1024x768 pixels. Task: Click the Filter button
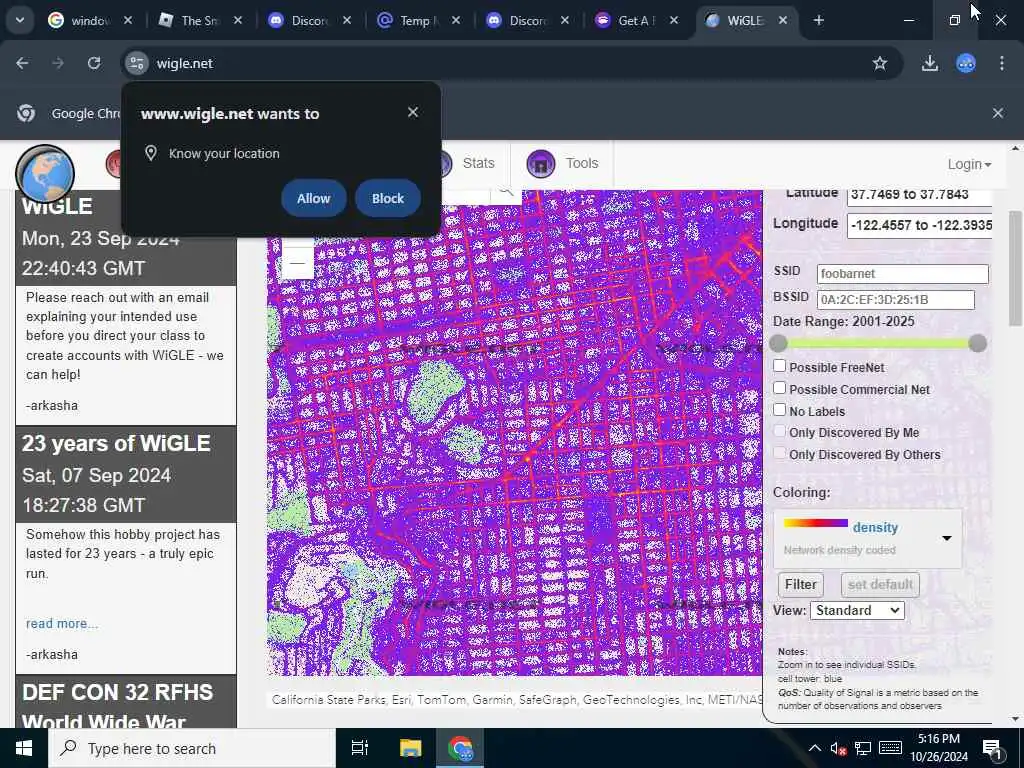click(x=801, y=584)
